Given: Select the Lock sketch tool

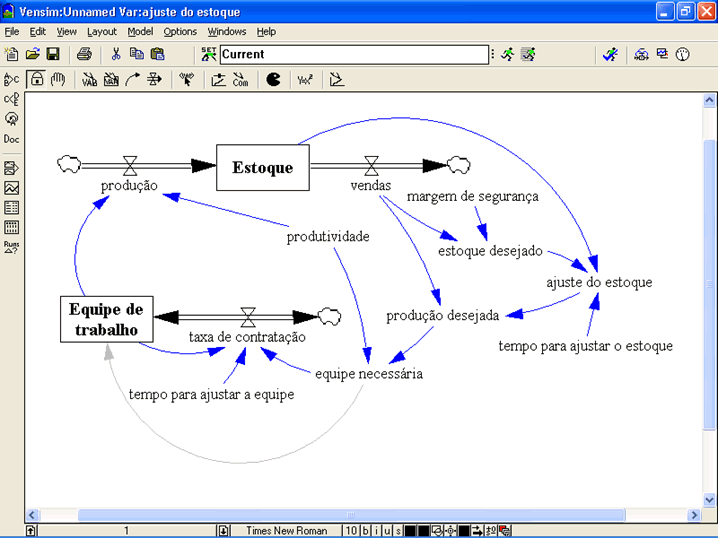Looking at the screenshot, I should coord(37,80).
